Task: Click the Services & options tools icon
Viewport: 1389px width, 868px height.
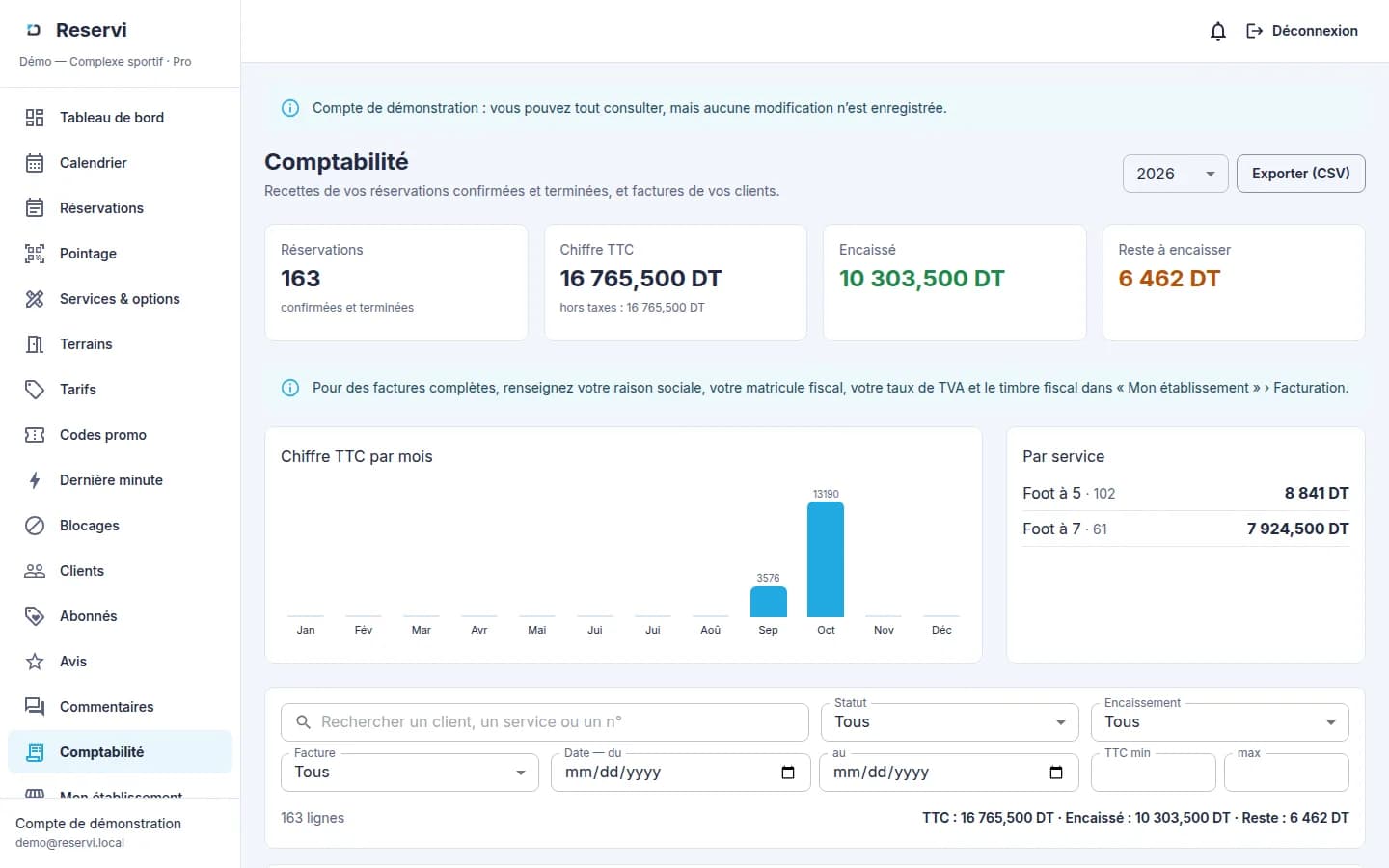Action: (35, 299)
